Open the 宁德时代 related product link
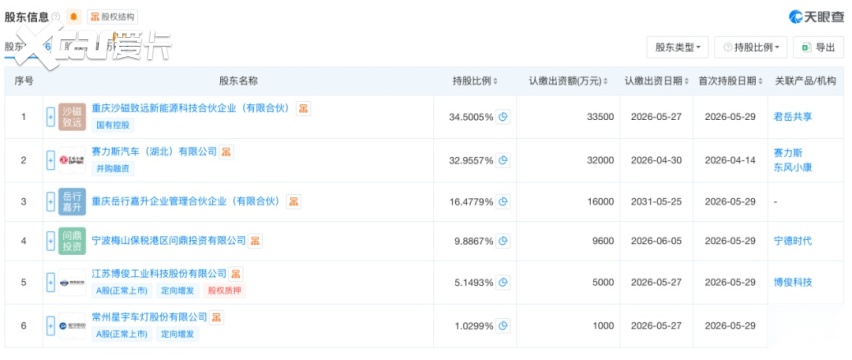The width and height of the screenshot is (852, 360). coord(793,241)
